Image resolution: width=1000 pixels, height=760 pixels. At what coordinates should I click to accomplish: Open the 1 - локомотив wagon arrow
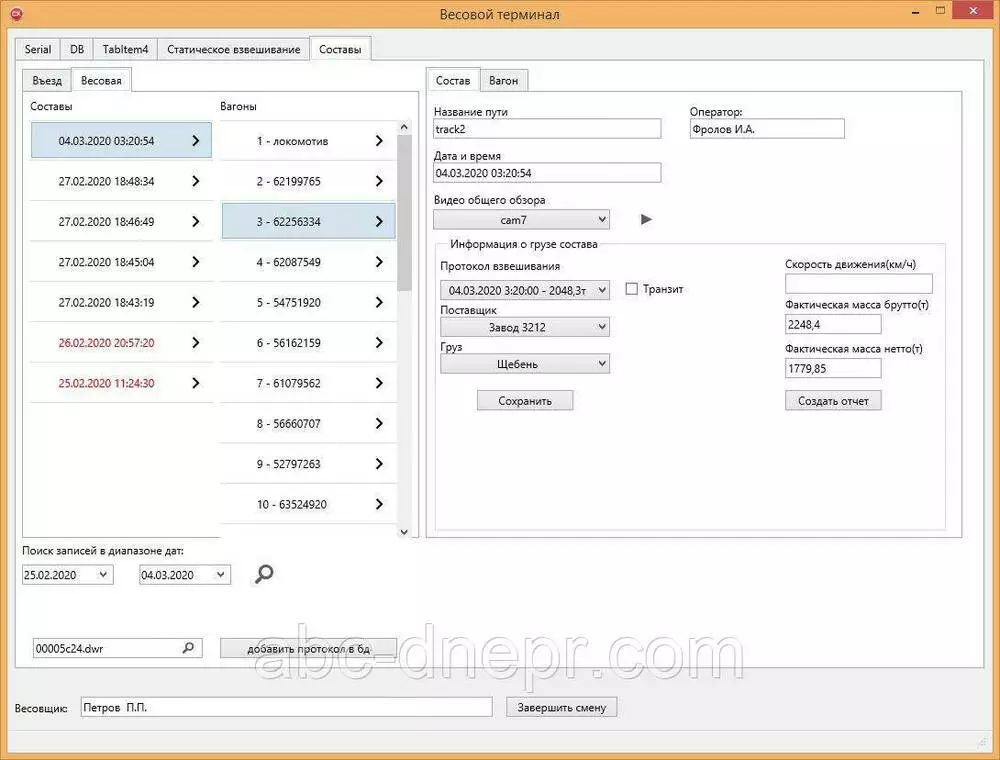point(379,141)
